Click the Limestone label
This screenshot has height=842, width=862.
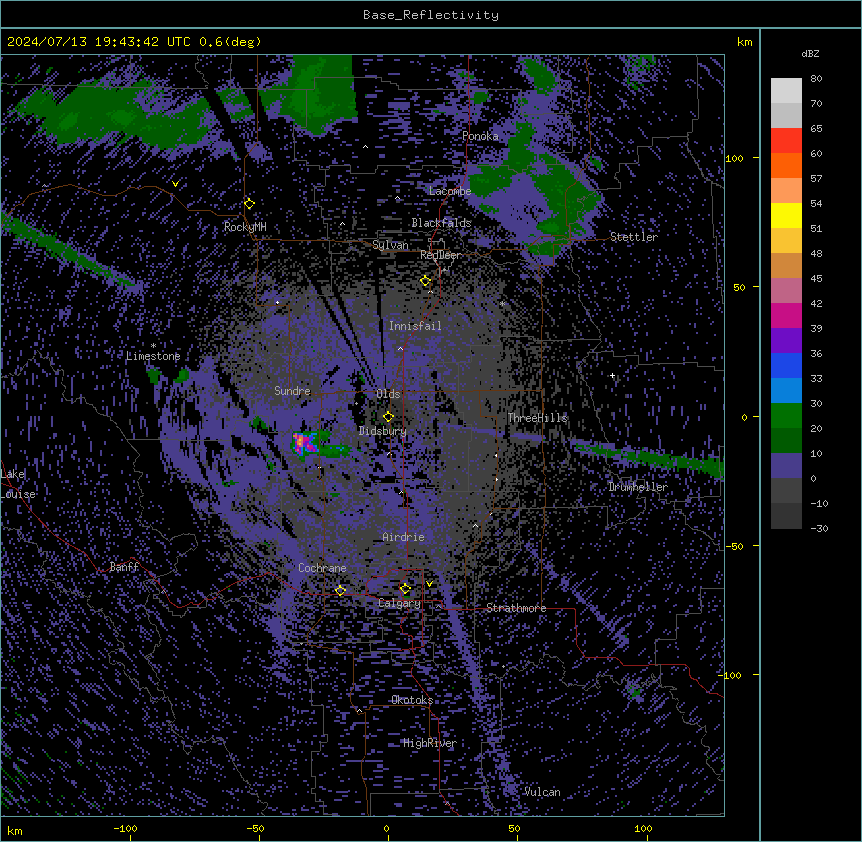(153, 356)
